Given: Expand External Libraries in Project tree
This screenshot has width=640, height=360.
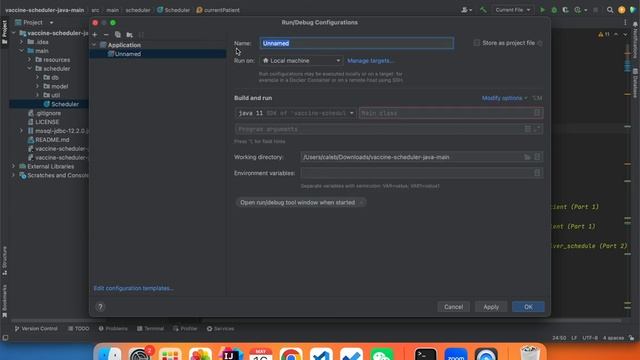Looking at the screenshot, I should [x=13, y=167].
